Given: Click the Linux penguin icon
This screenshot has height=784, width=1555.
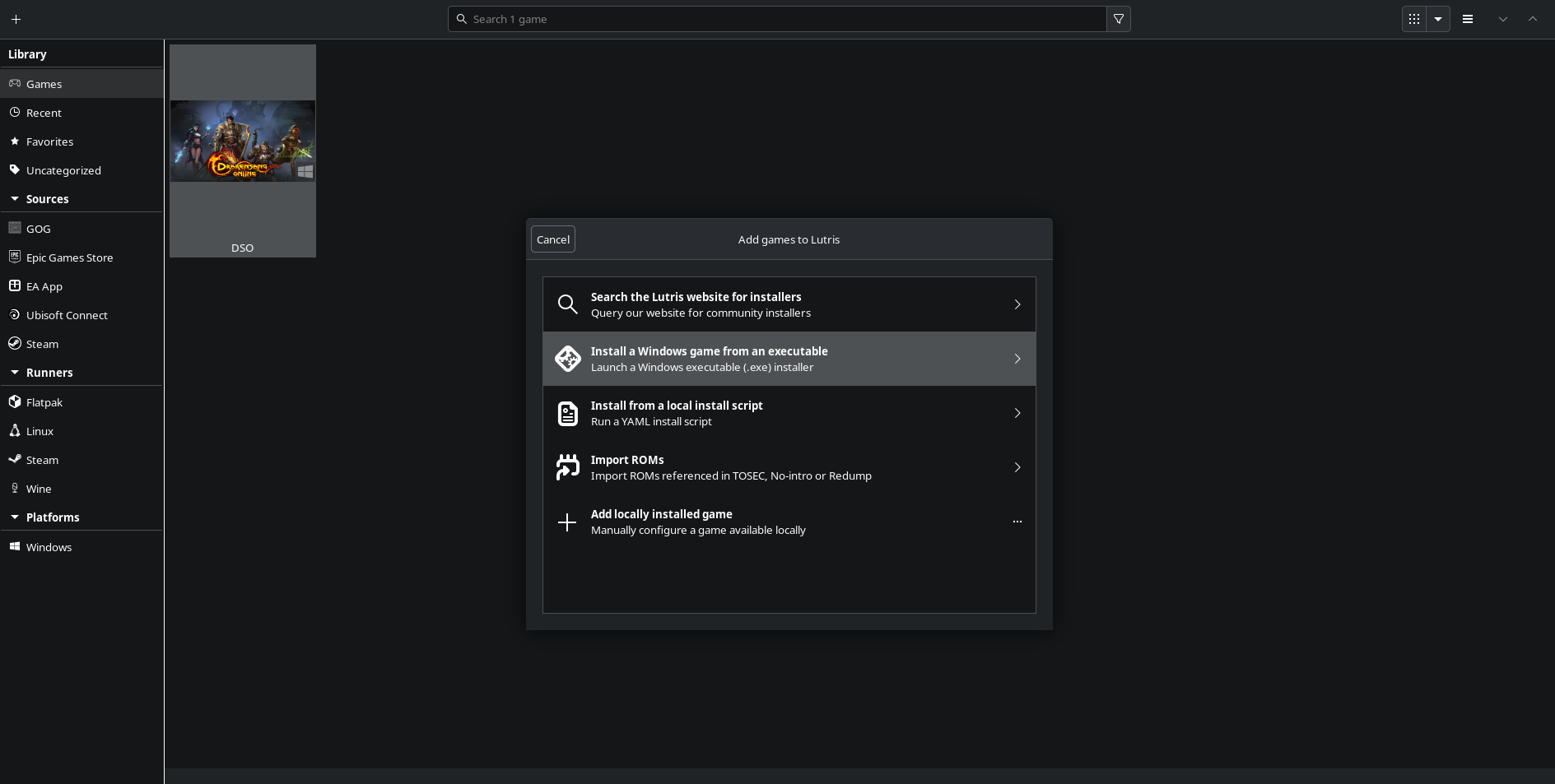Looking at the screenshot, I should (15, 430).
